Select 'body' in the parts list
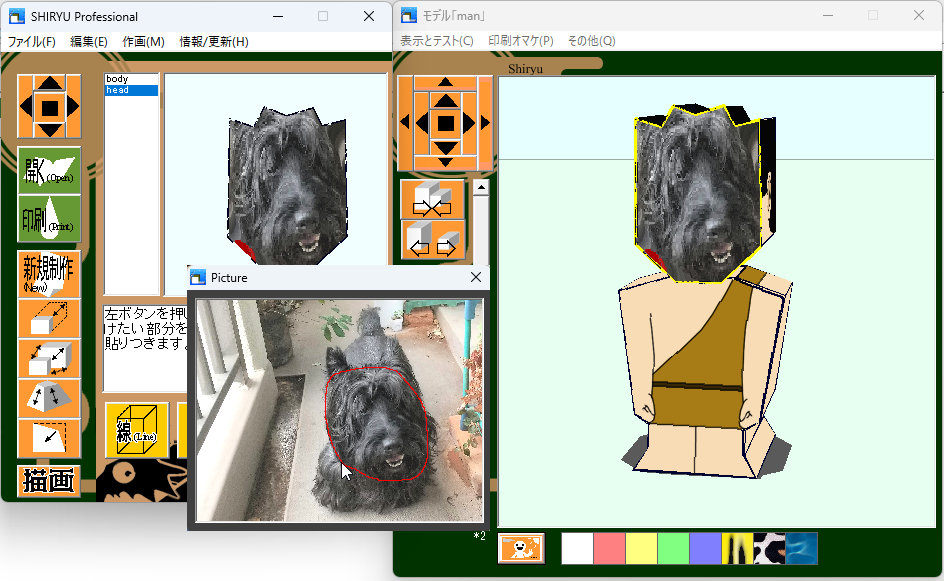 click(x=117, y=79)
